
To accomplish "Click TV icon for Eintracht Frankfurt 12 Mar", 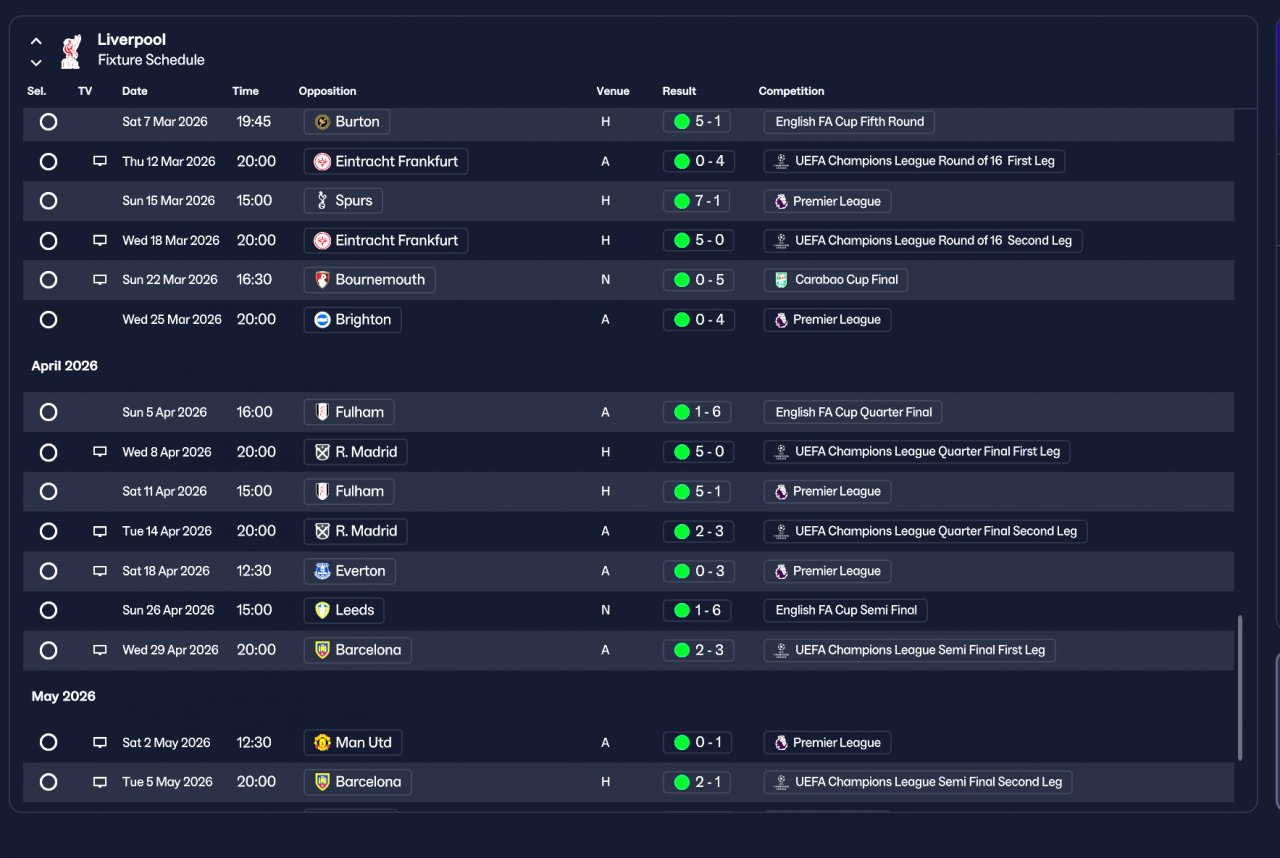I will (100, 161).
